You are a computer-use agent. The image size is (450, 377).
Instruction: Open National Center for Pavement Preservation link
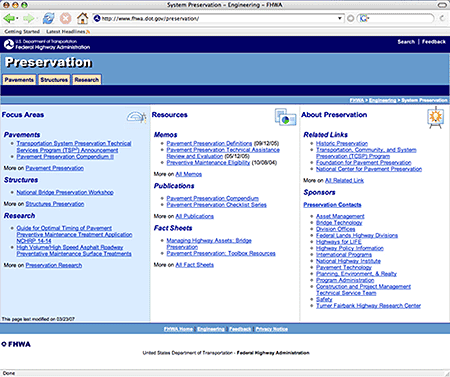[369, 169]
